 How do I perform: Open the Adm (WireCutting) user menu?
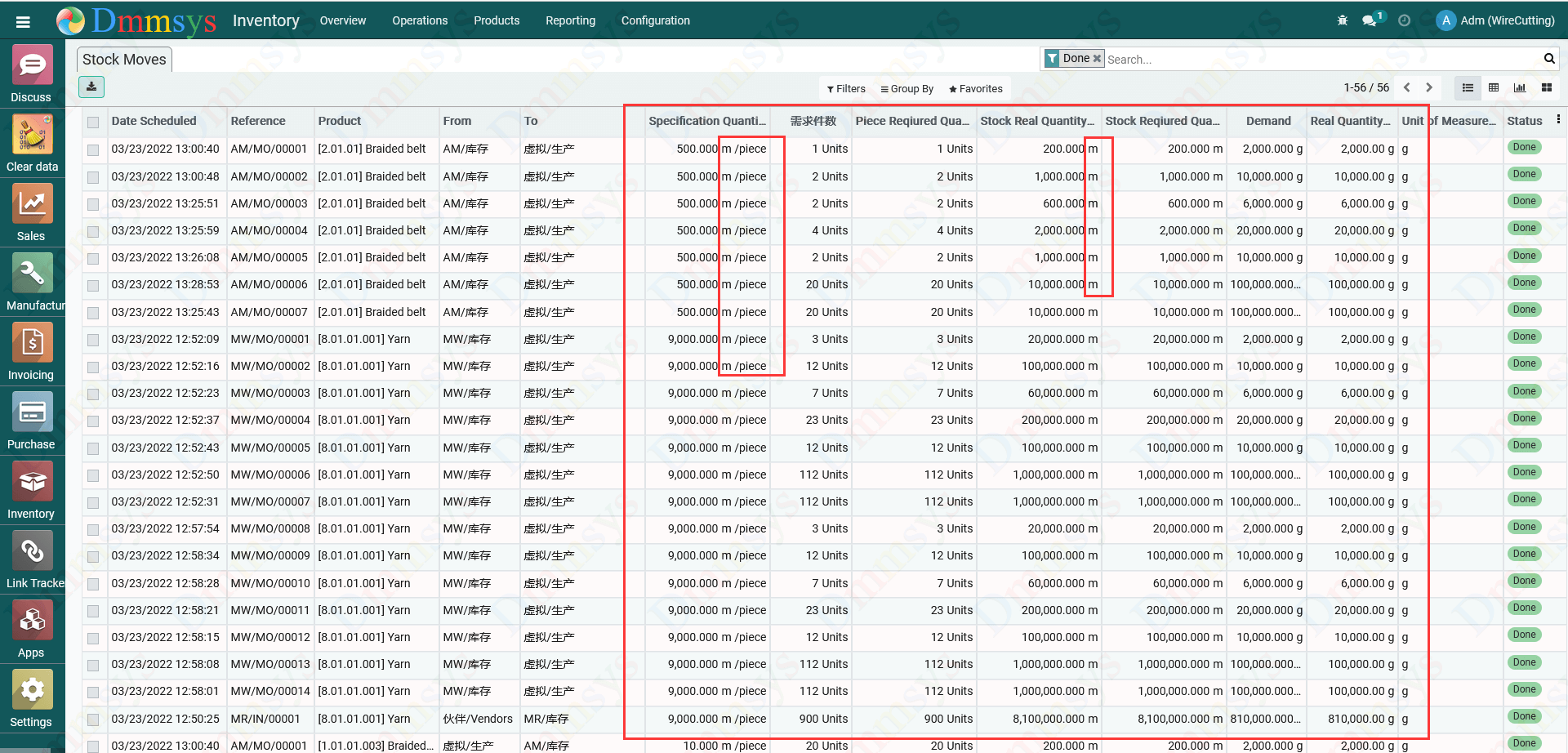pos(1496,20)
